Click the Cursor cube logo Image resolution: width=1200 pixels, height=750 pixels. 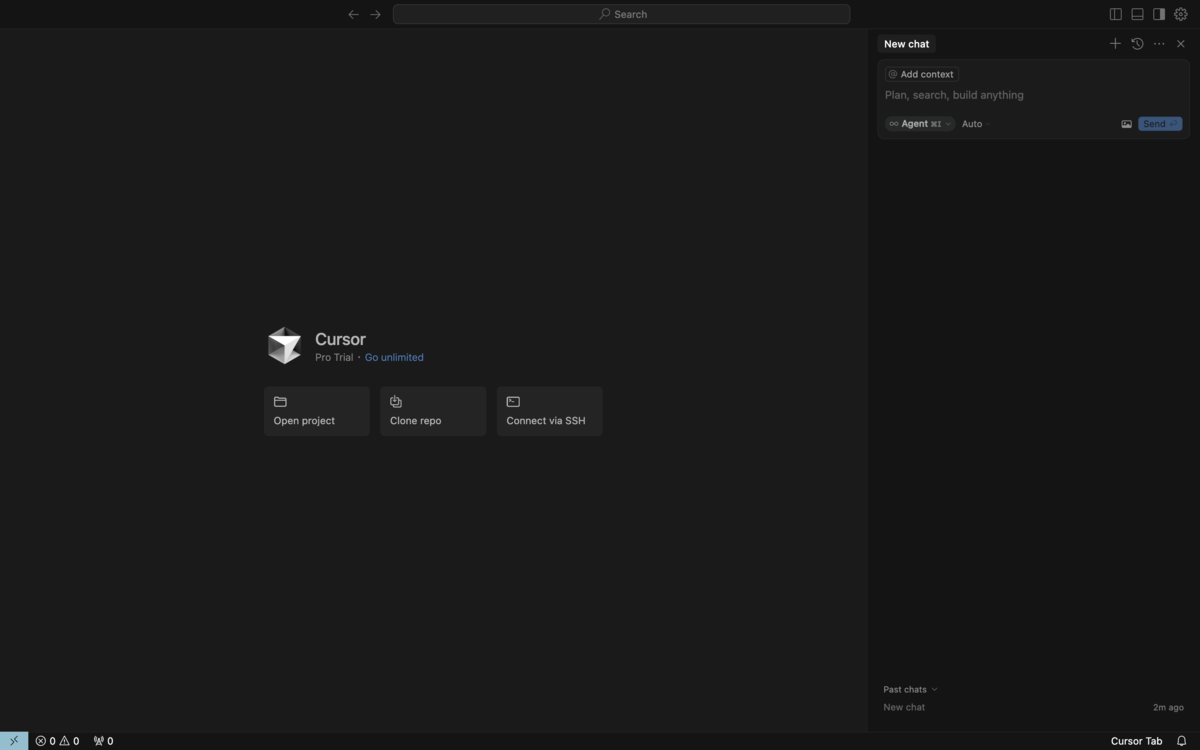click(x=284, y=345)
